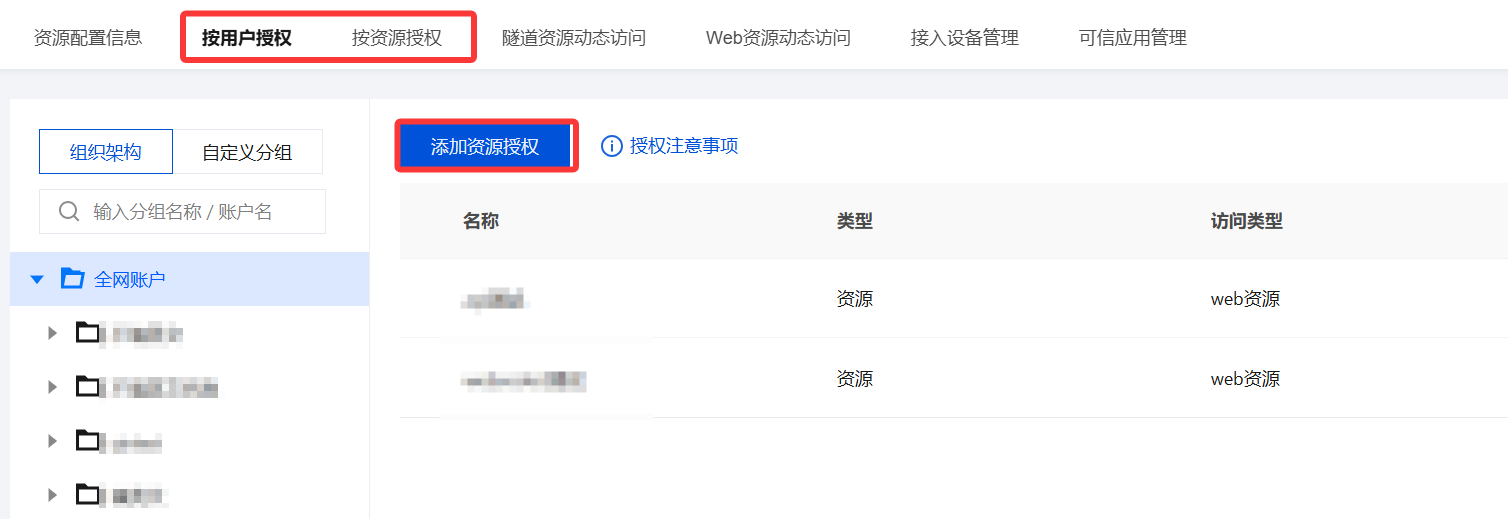1508x519 pixels.
Task: Select the 组织架构 toggle option
Action: coord(106,152)
